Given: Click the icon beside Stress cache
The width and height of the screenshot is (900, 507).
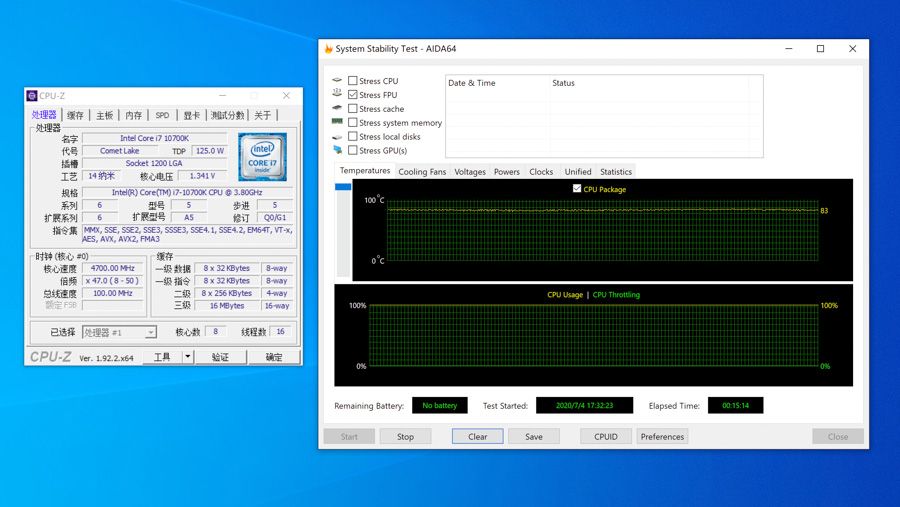Looking at the screenshot, I should click(x=337, y=109).
